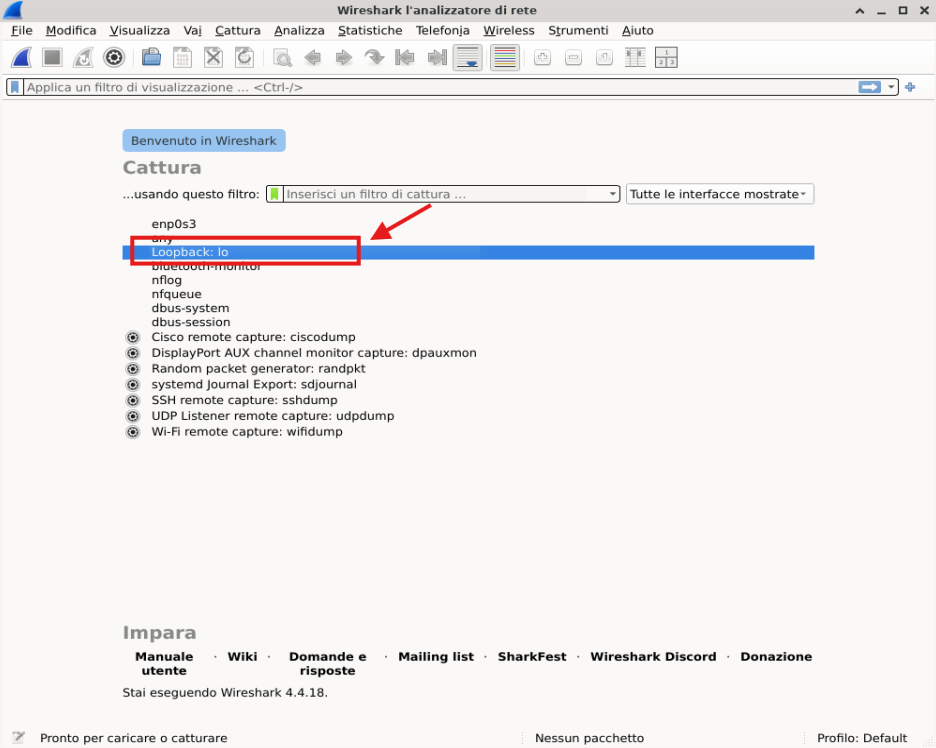Click the pane layout toolbar icon
Screen dimensions: 936x748
(666, 58)
